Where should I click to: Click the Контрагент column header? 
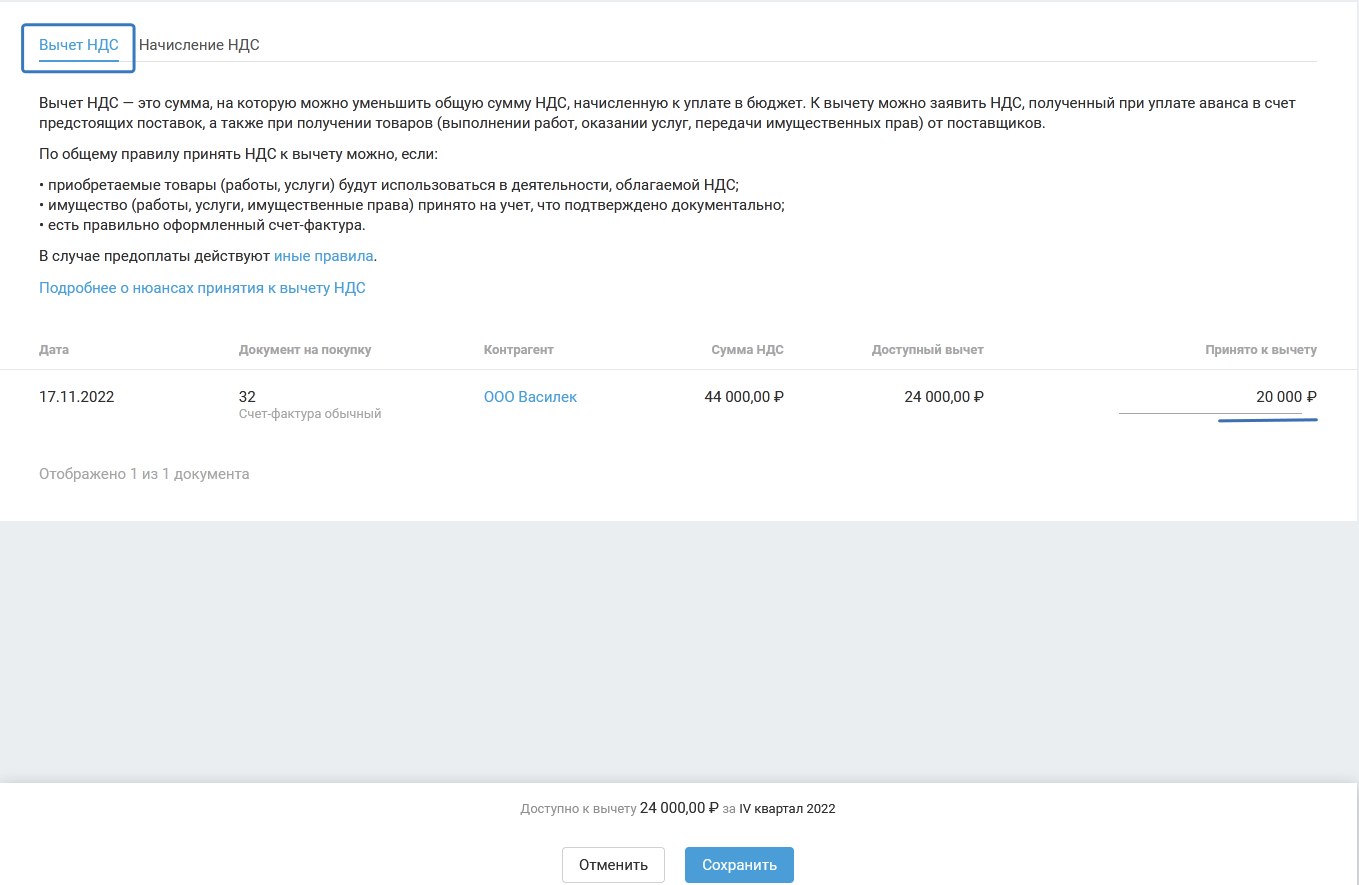pos(518,350)
